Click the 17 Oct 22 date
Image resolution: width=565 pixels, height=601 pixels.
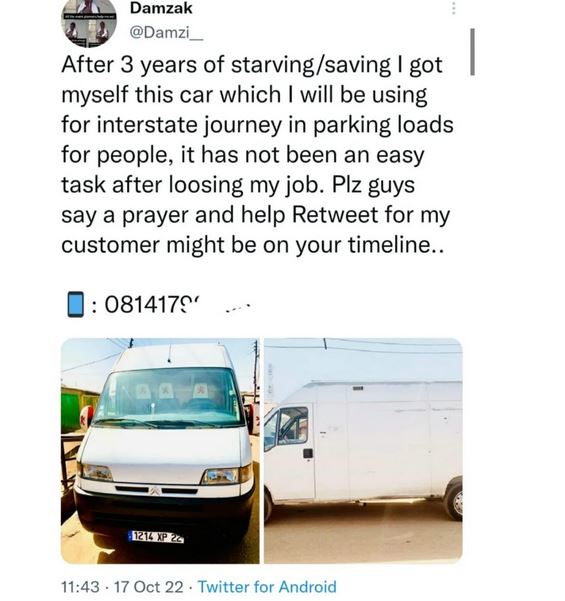[149, 587]
